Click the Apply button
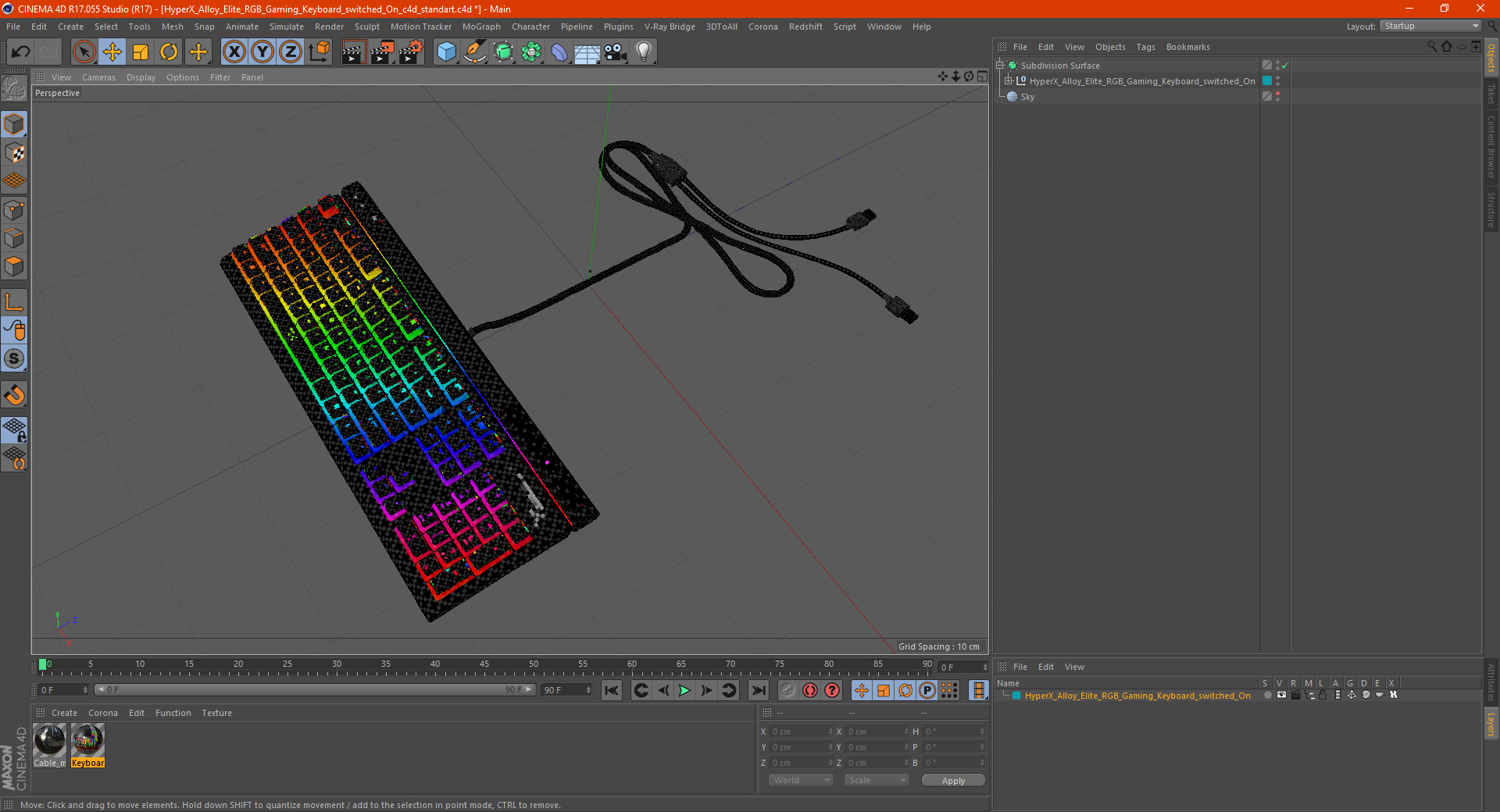The width and height of the screenshot is (1500, 812). (x=953, y=780)
